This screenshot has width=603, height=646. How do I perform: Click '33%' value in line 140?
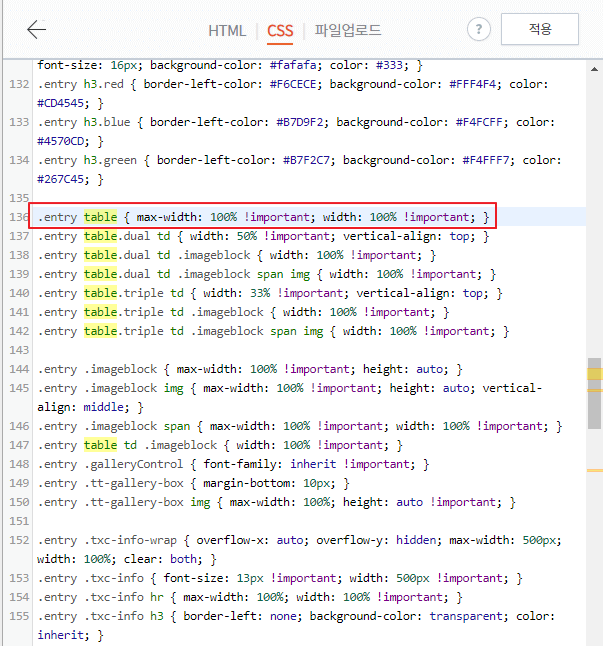coord(260,293)
